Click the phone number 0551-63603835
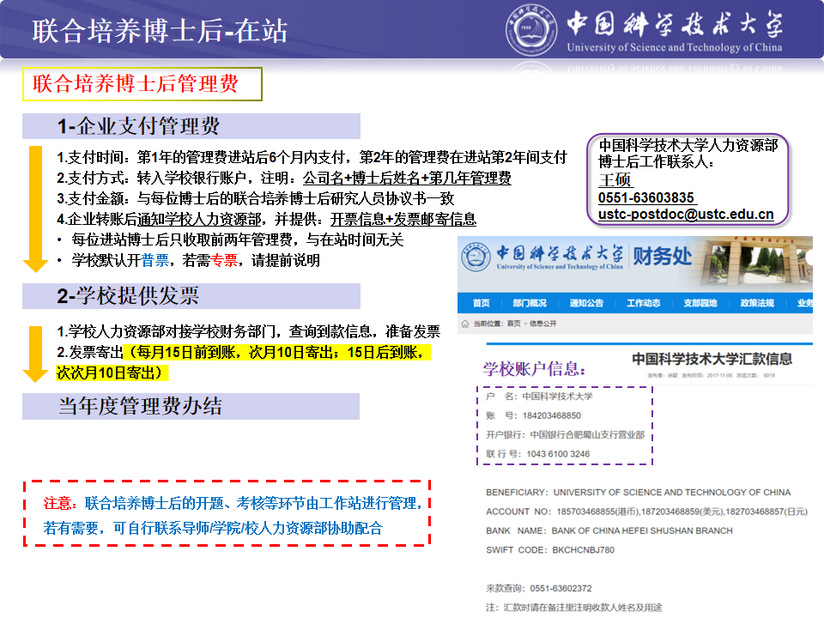The image size is (824, 618). (x=647, y=197)
